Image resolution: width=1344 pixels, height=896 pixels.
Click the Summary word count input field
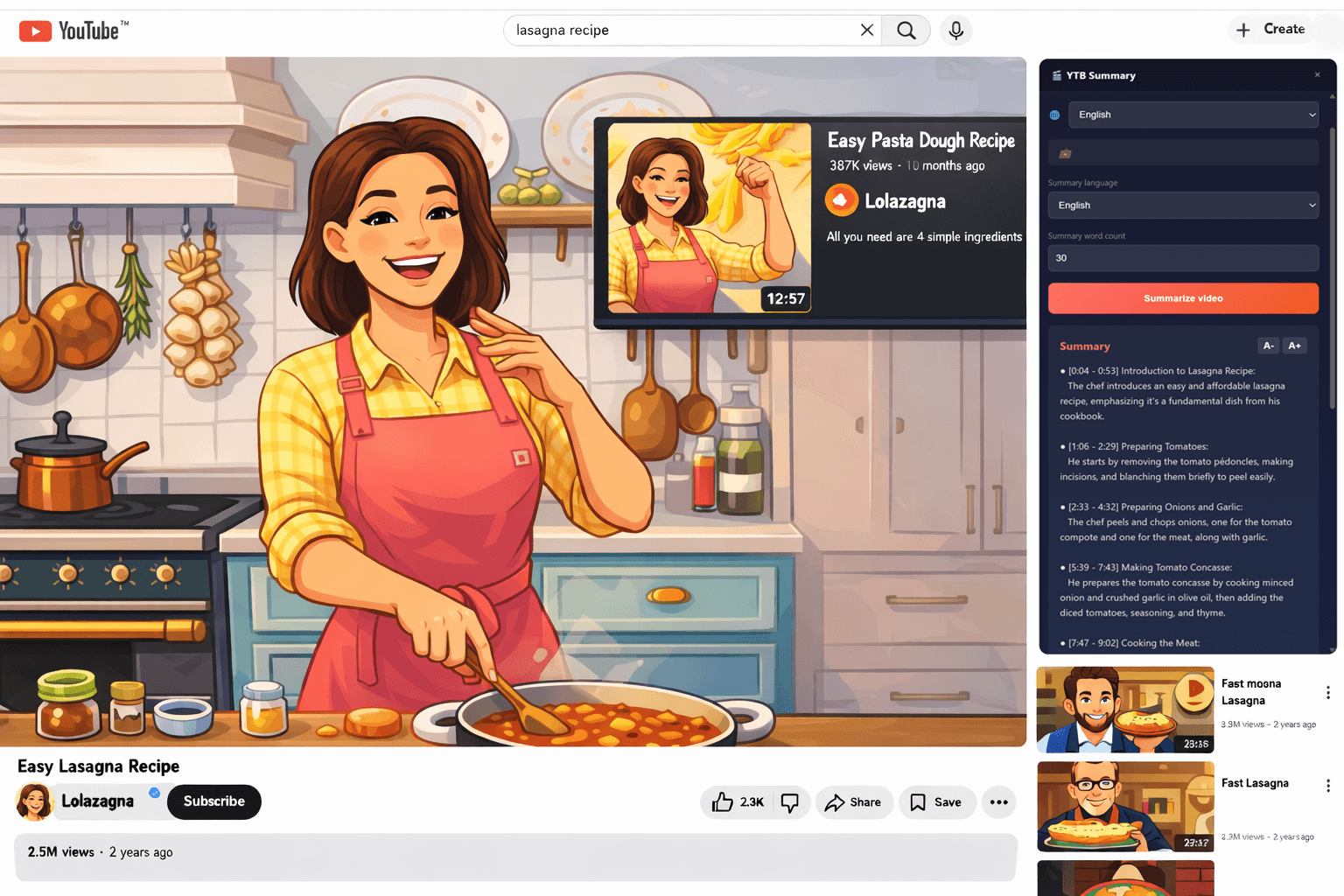click(1183, 258)
